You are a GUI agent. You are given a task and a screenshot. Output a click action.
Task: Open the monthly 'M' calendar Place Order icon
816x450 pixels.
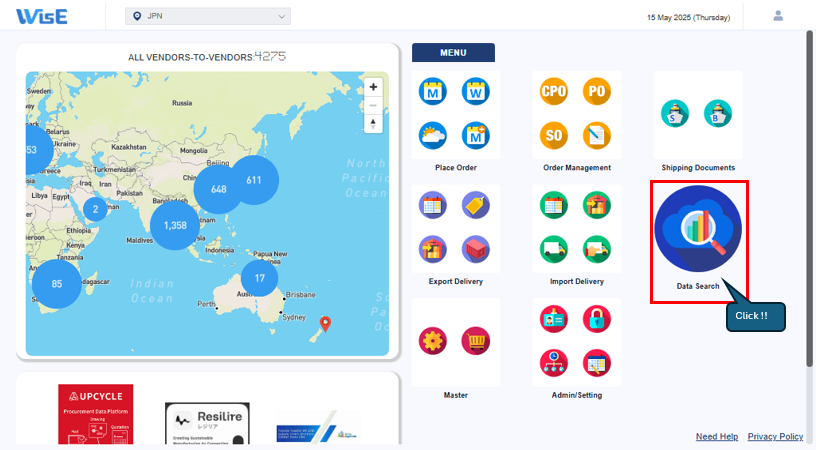[434, 92]
